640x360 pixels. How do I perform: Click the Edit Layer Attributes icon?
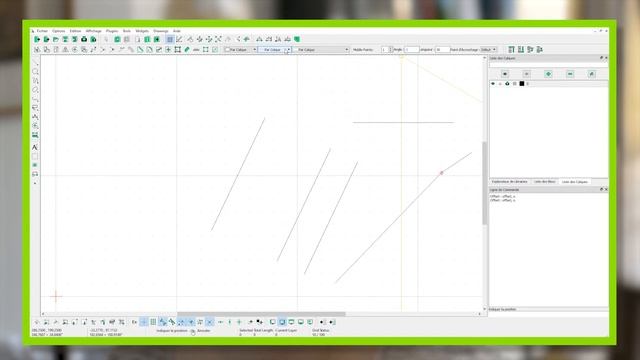click(x=592, y=74)
